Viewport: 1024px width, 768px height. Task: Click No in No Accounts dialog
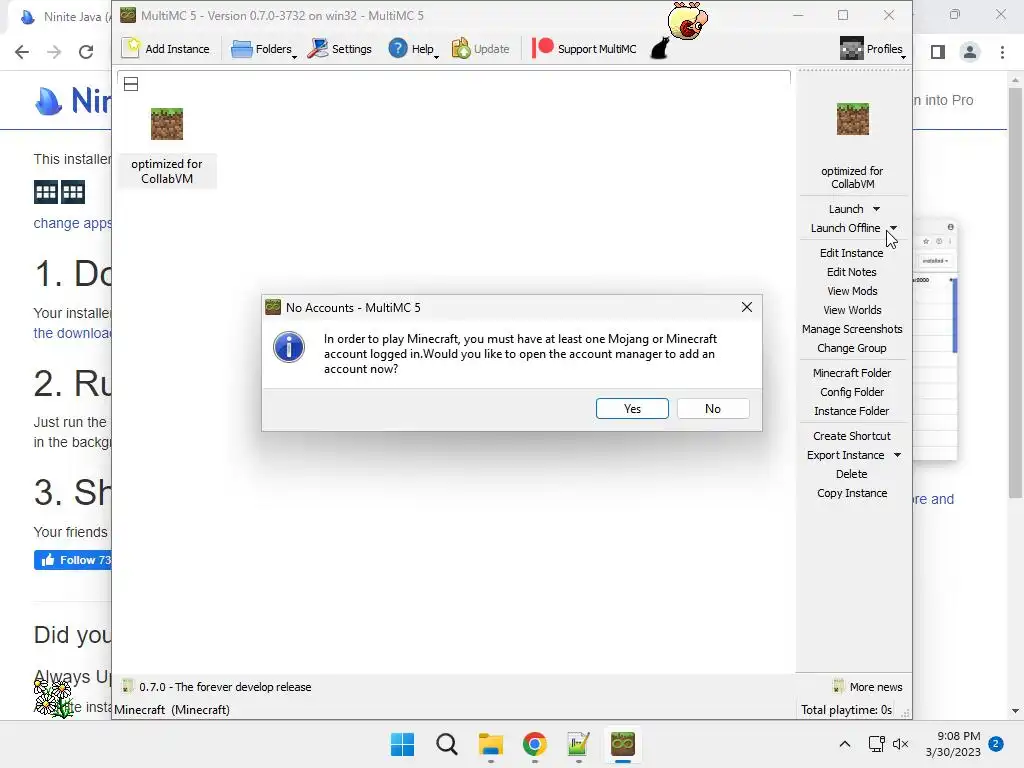[x=712, y=408]
